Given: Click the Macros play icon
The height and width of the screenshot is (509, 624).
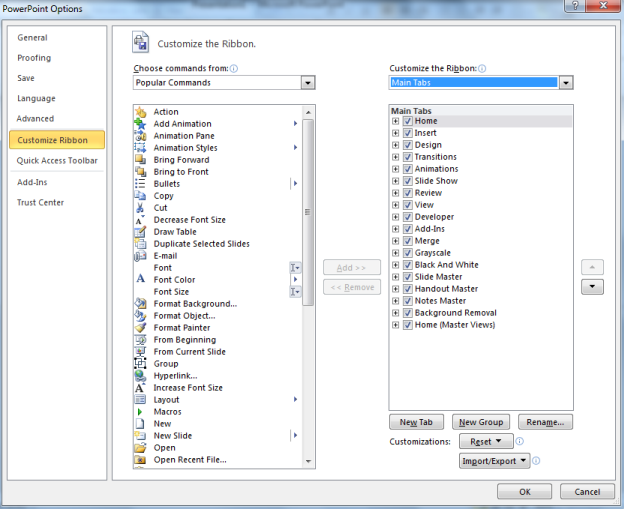Looking at the screenshot, I should click(x=140, y=411).
